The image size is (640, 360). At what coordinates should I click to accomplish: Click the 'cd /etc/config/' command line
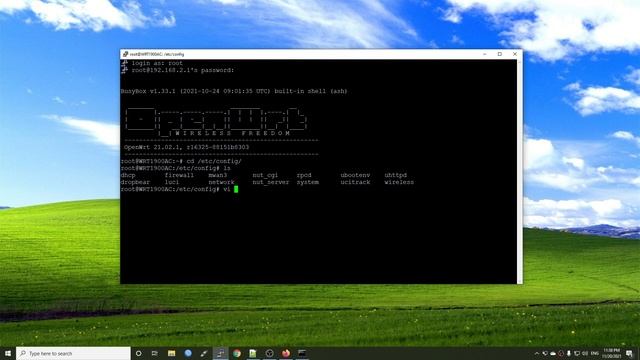tap(181, 161)
